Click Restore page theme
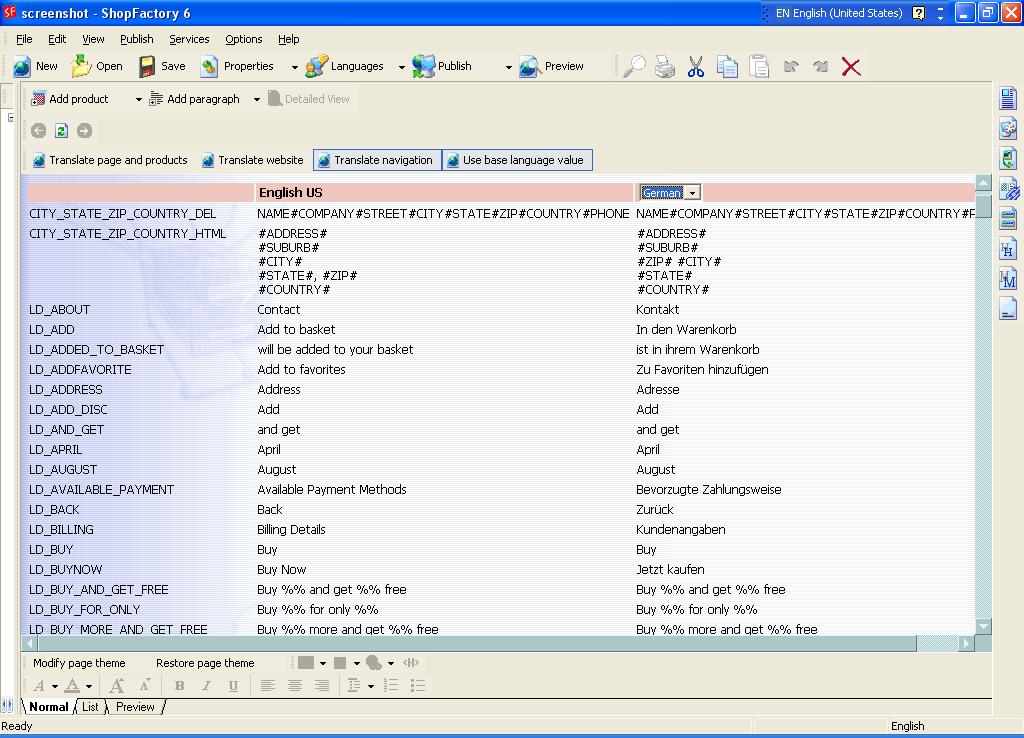 [x=205, y=663]
